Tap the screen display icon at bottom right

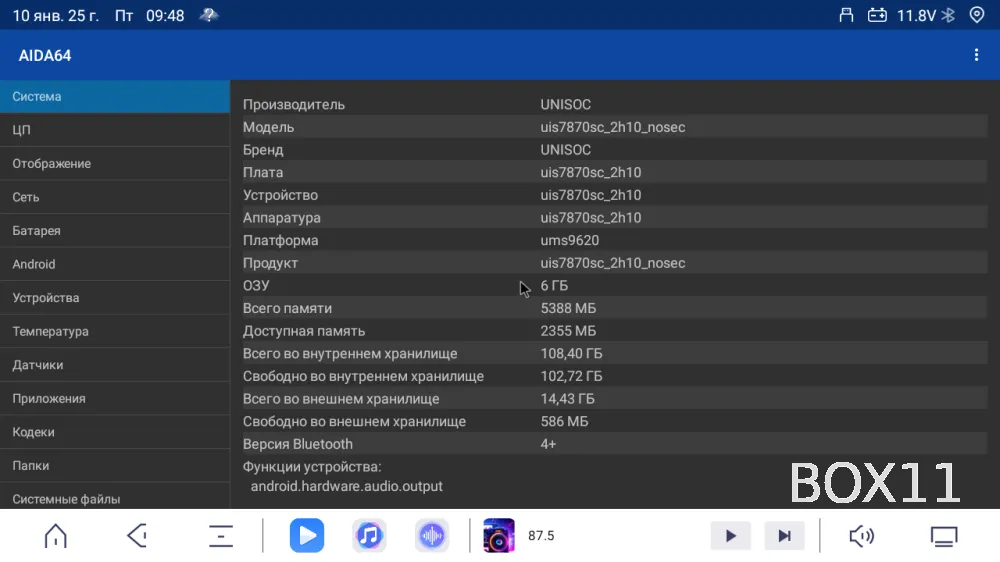click(944, 536)
